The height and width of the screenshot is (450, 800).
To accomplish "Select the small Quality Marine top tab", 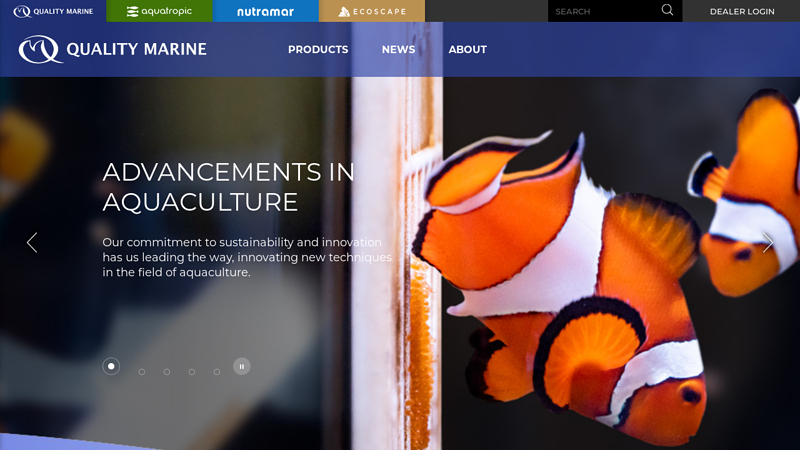I will coord(53,11).
